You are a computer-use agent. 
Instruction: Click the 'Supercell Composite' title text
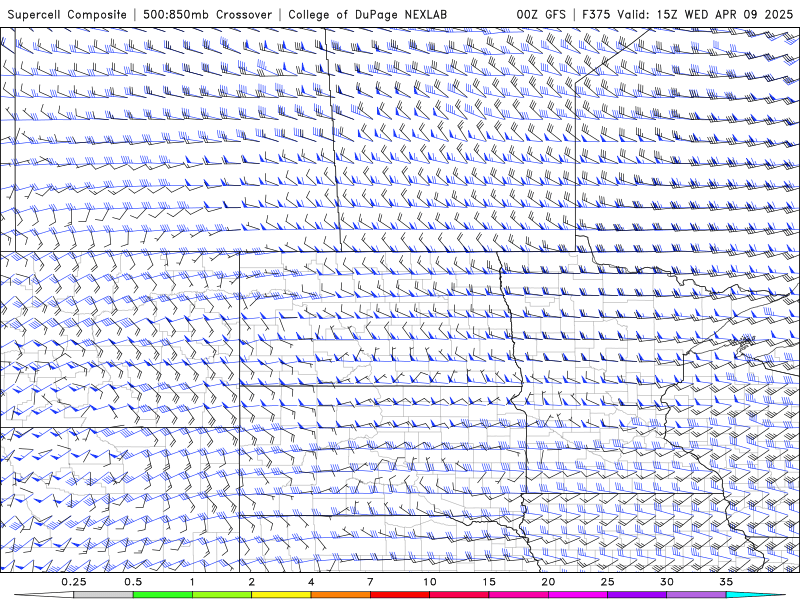(67, 14)
